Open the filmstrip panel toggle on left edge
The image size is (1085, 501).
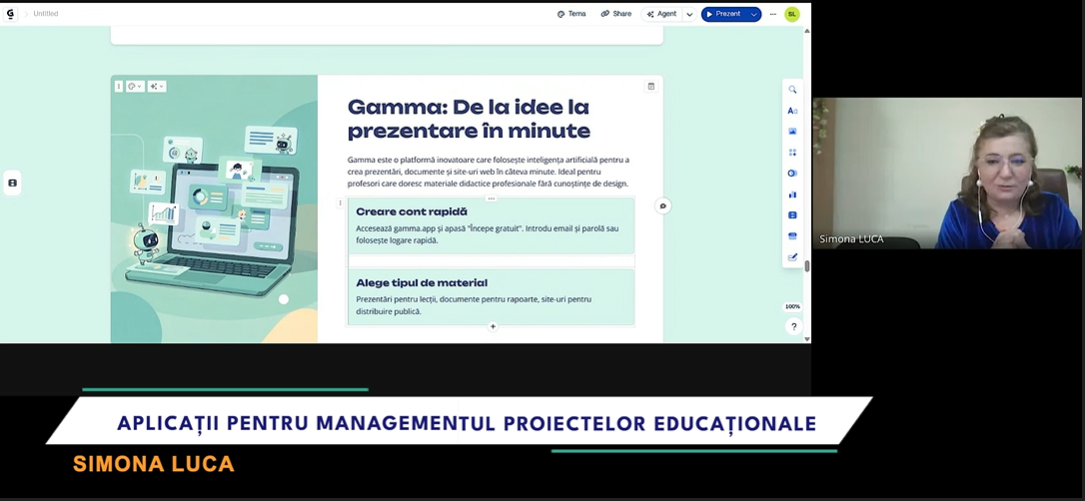[12, 183]
